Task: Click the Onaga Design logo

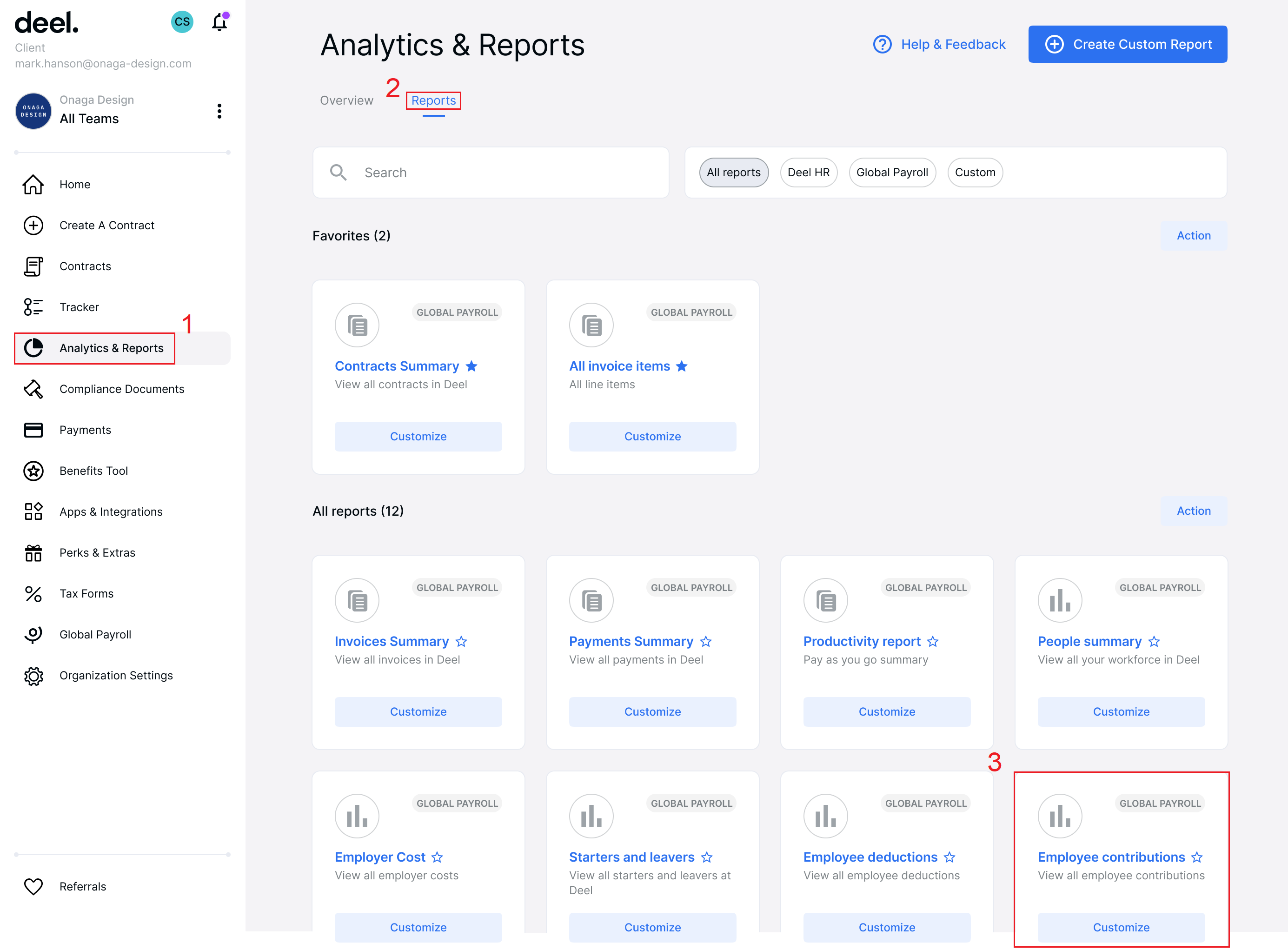Action: [x=33, y=111]
